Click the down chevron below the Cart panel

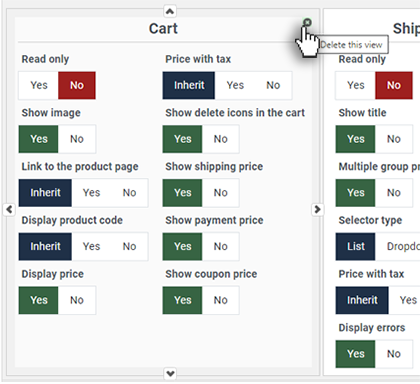tap(170, 374)
